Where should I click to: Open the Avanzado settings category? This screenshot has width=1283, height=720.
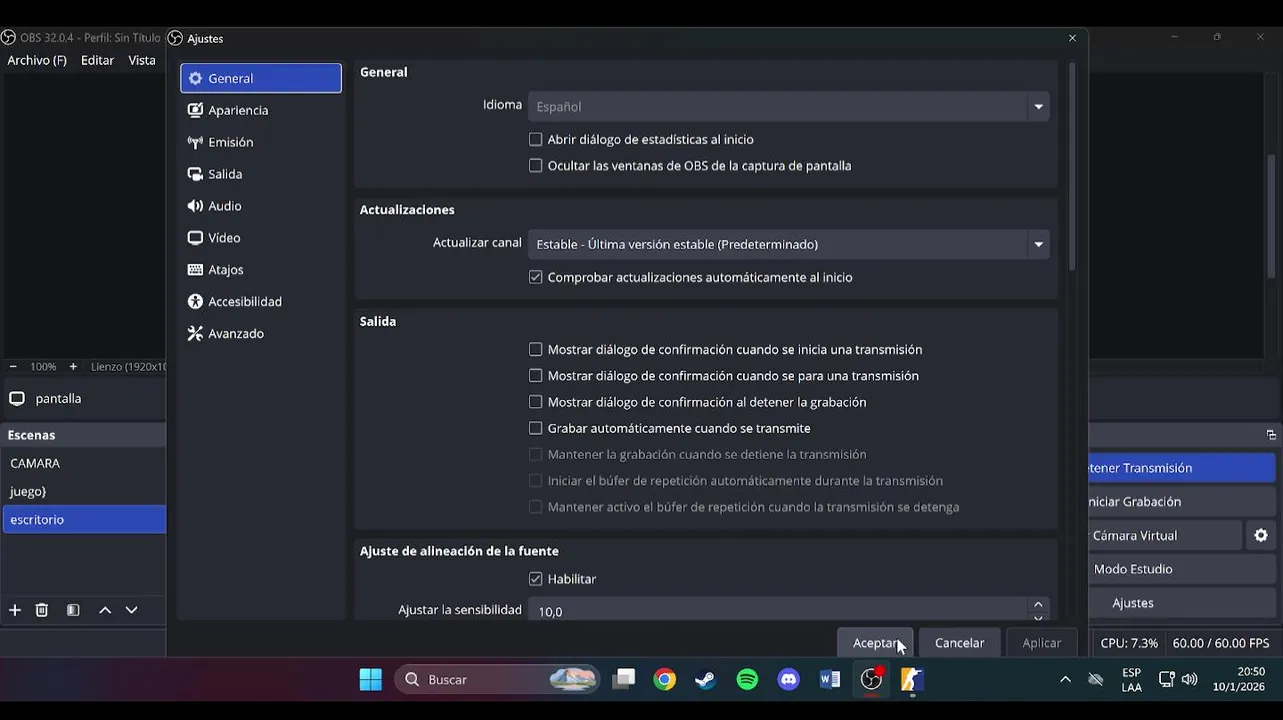click(x=261, y=334)
